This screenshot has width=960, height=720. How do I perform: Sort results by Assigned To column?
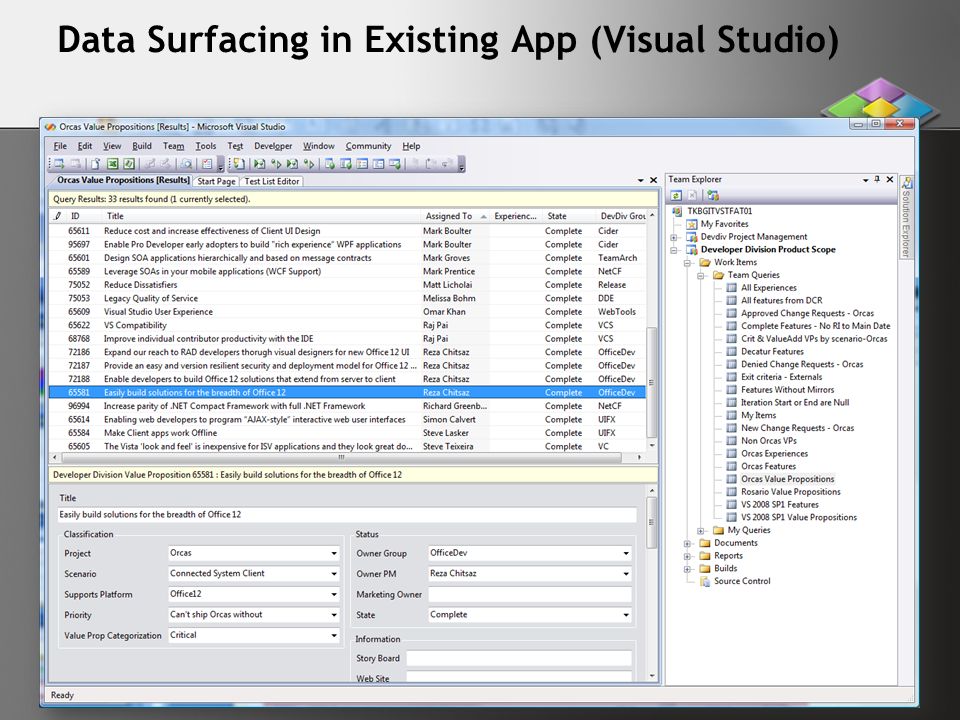[x=456, y=216]
